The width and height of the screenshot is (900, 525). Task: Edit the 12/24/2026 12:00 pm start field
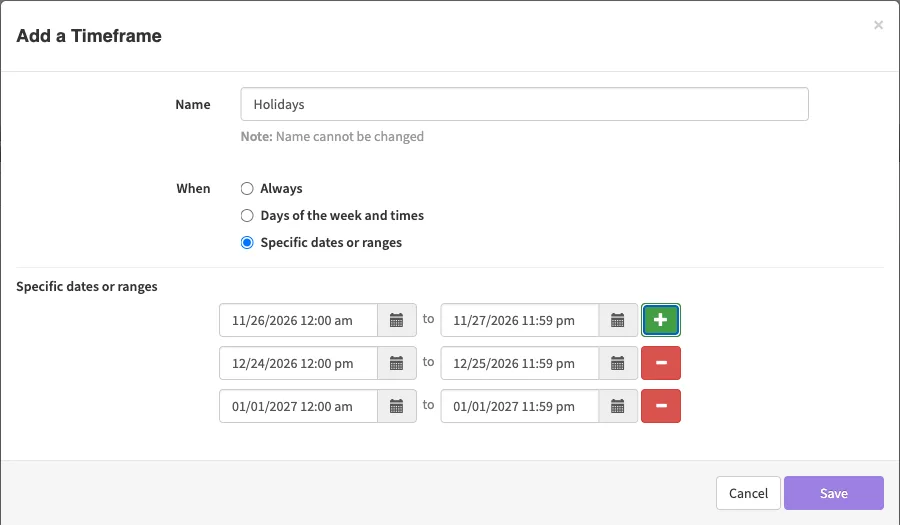[298, 363]
